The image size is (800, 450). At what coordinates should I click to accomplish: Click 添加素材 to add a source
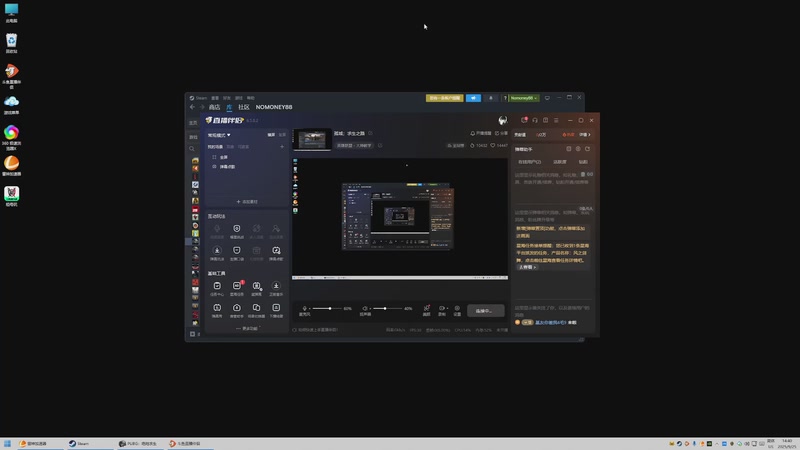click(x=247, y=202)
